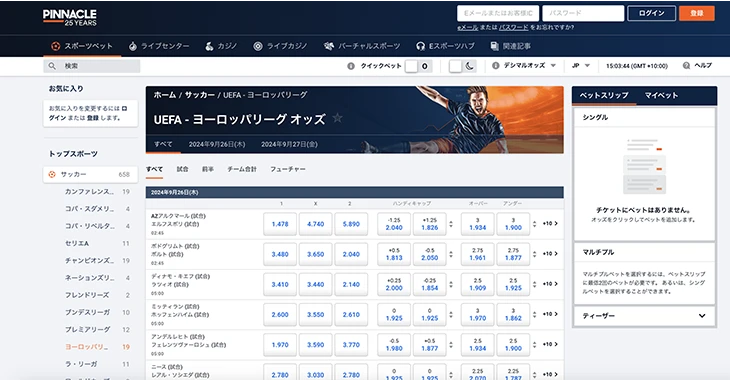
Task: Select the 2024年9月27日(金) date tab
Action: 289,144
